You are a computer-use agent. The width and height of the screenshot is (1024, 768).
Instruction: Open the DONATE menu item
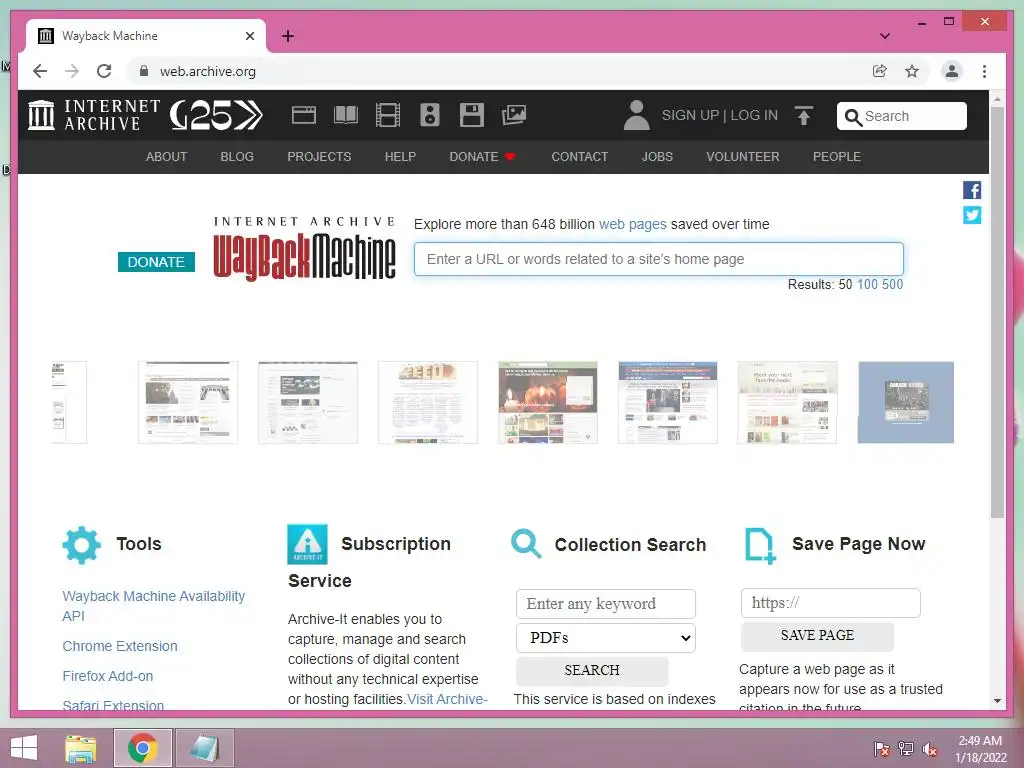[483, 157]
